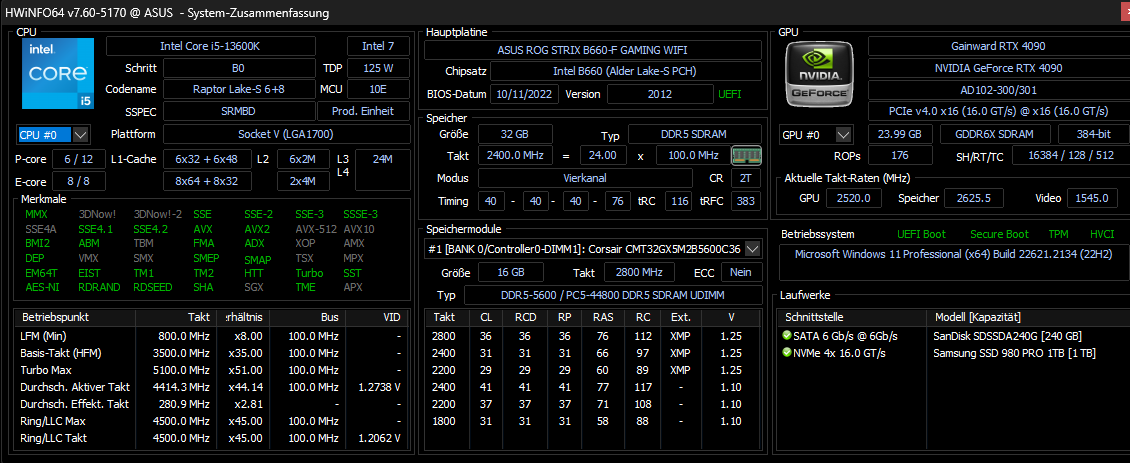The image size is (1130, 463).
Task: Click the GDDR6X SDRAM field
Action: point(997,134)
